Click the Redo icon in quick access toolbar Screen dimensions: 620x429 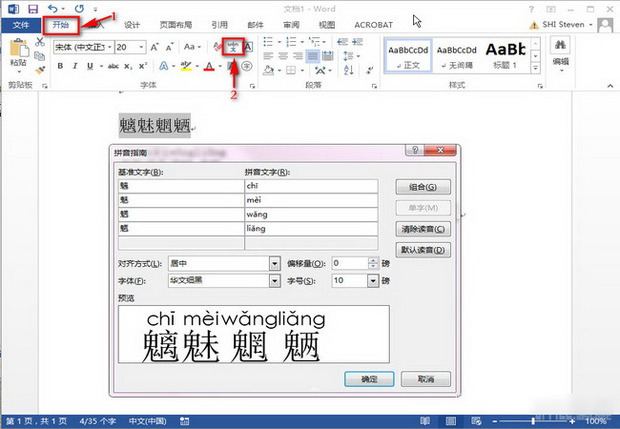pyautogui.click(x=79, y=9)
